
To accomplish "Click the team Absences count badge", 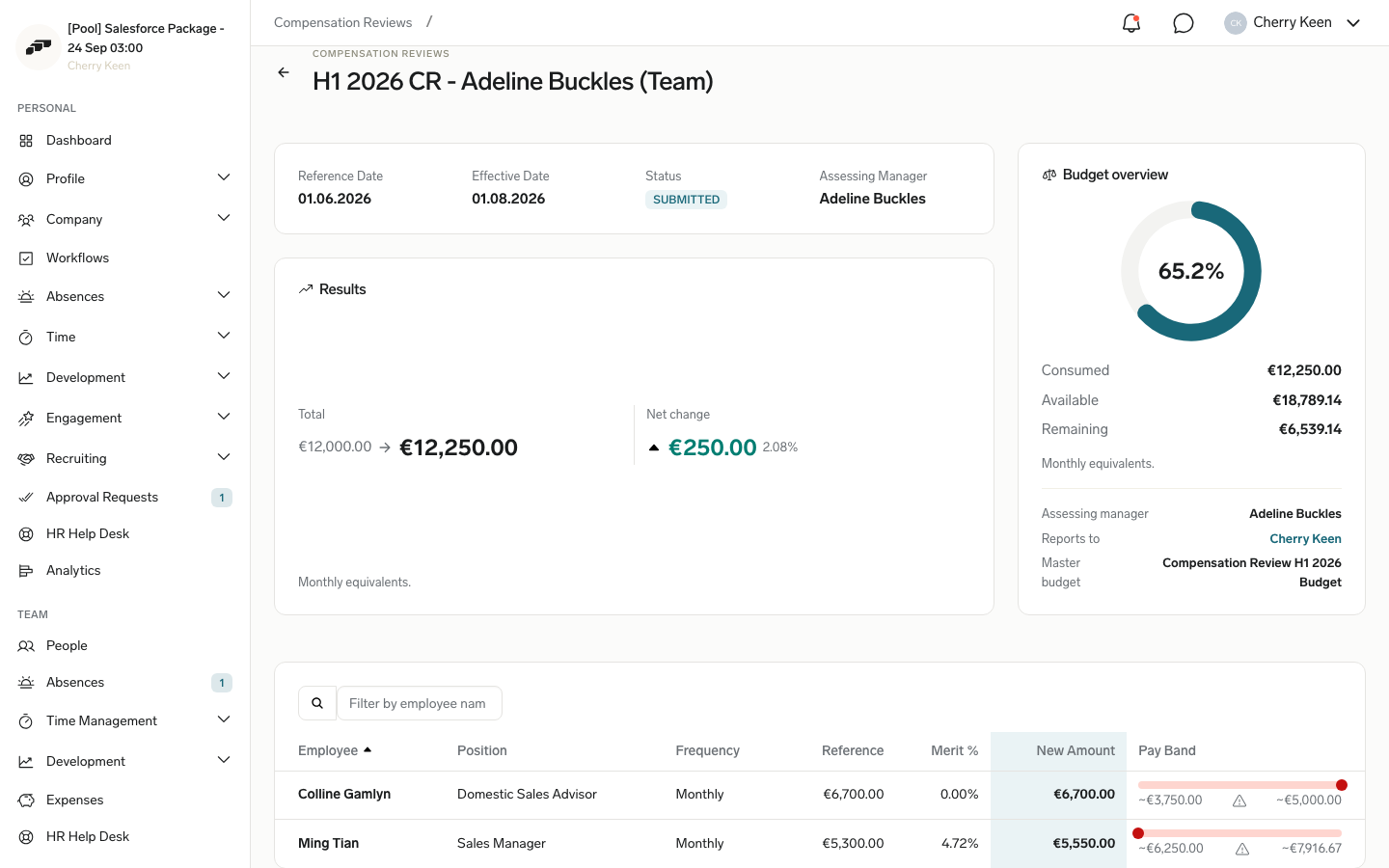I will pos(222,683).
